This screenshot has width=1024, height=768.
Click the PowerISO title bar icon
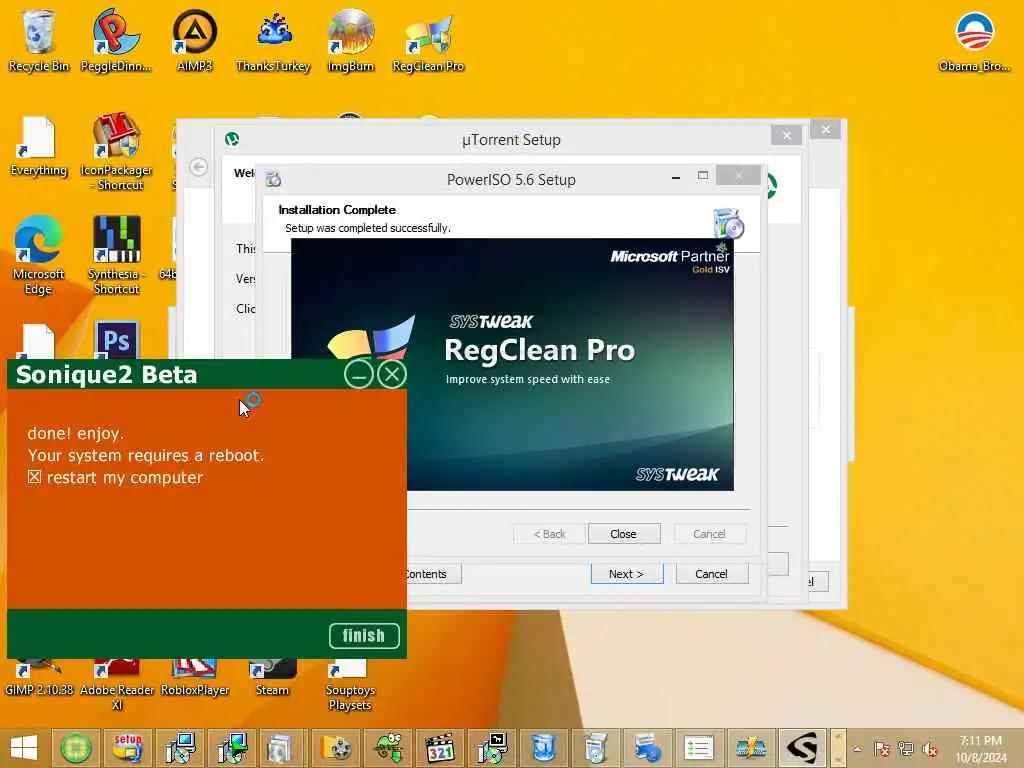273,178
